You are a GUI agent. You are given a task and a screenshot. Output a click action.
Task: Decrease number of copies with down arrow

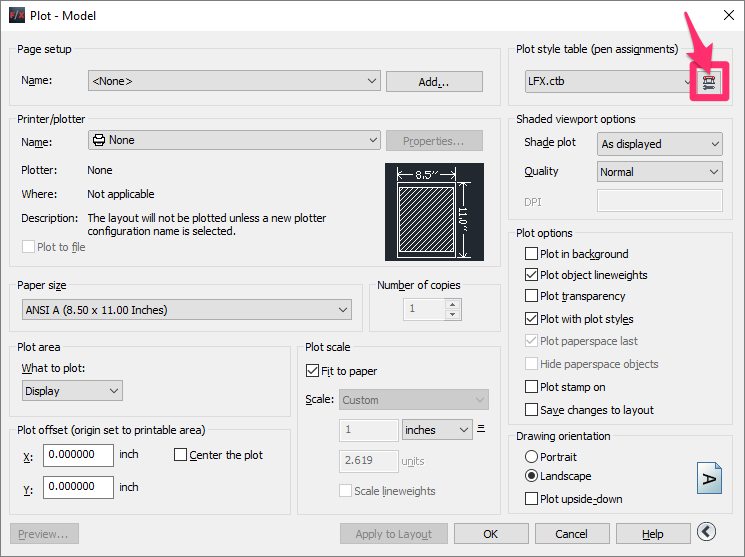click(453, 315)
